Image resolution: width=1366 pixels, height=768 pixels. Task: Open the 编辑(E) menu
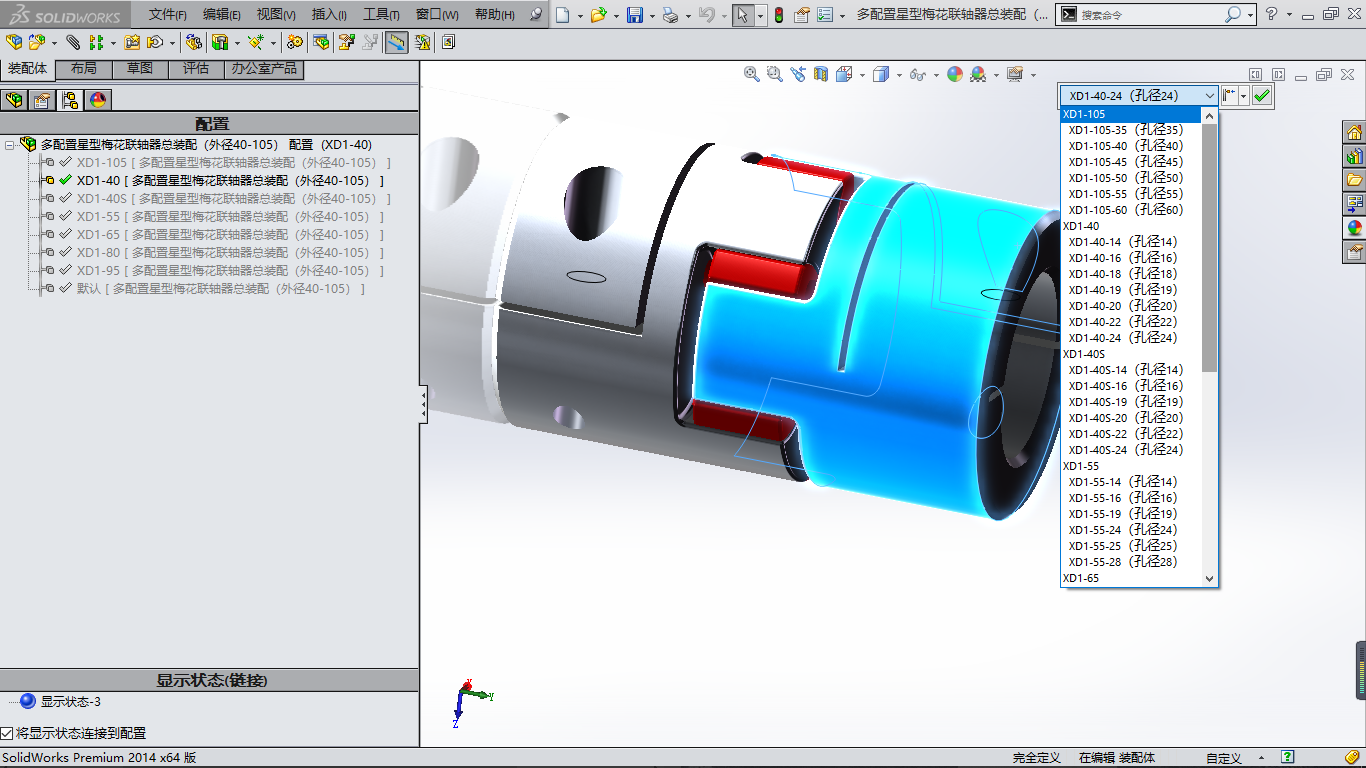(x=222, y=15)
